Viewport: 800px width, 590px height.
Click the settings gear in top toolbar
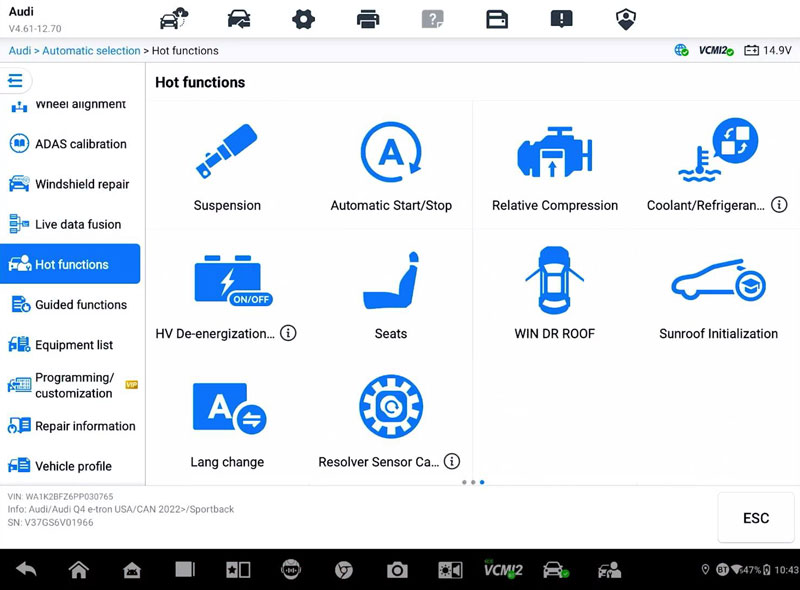303,19
